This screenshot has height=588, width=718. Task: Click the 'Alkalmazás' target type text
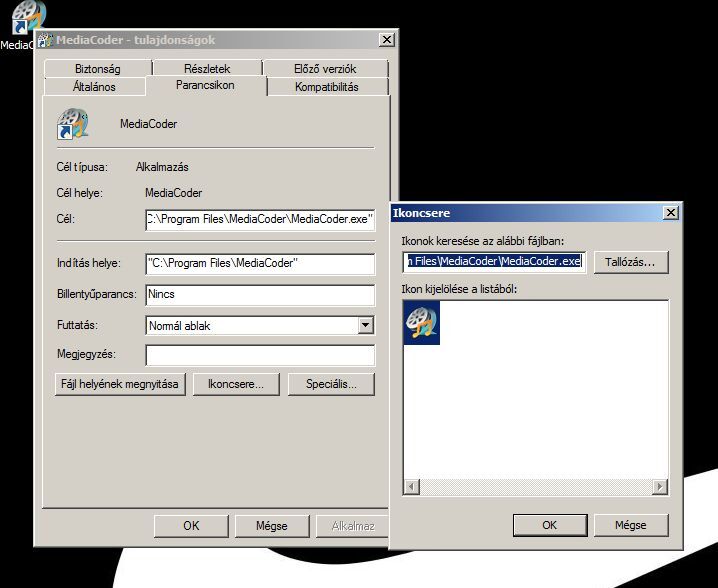pyautogui.click(x=162, y=167)
